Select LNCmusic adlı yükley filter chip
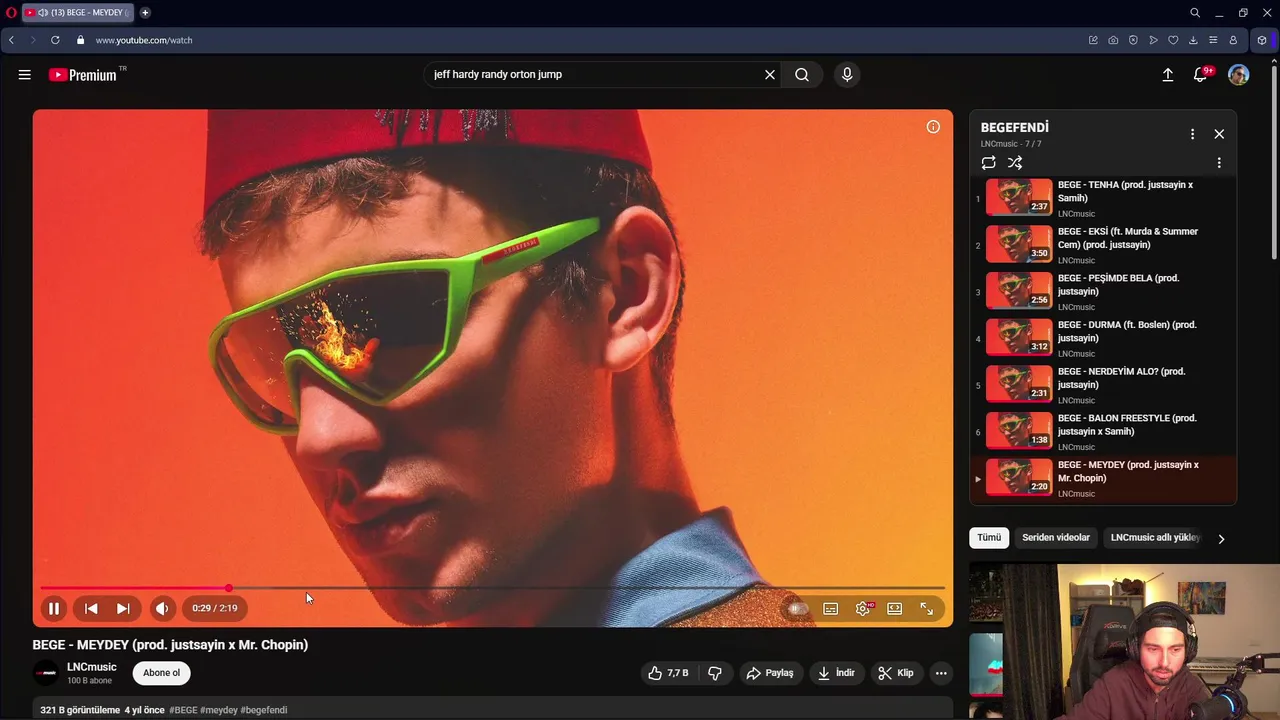Viewport: 1280px width, 720px height. [1155, 538]
